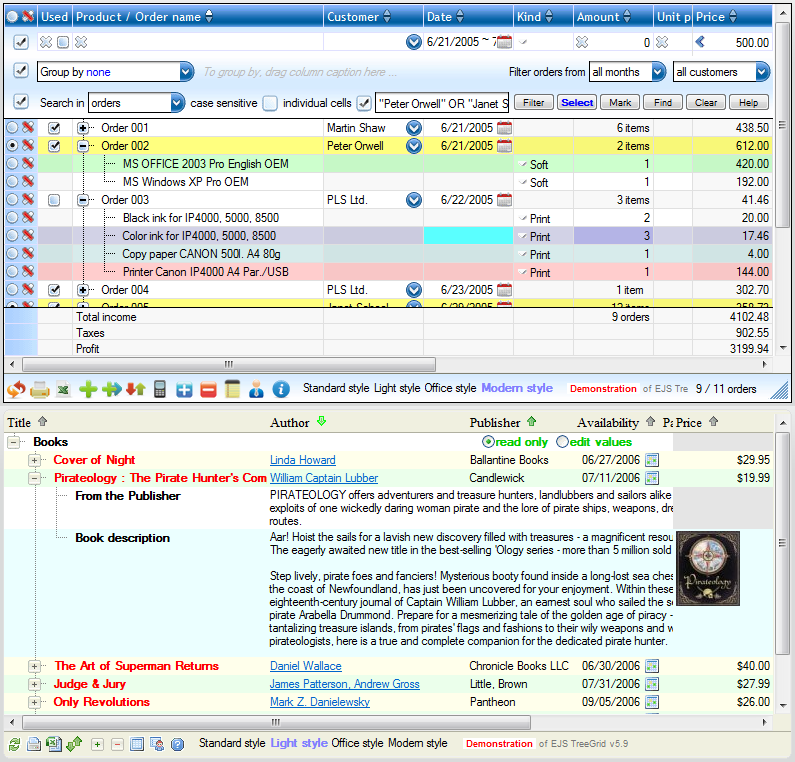Click the red minus collapse-all icon
Image resolution: width=795 pixels, height=762 pixels.
208,389
